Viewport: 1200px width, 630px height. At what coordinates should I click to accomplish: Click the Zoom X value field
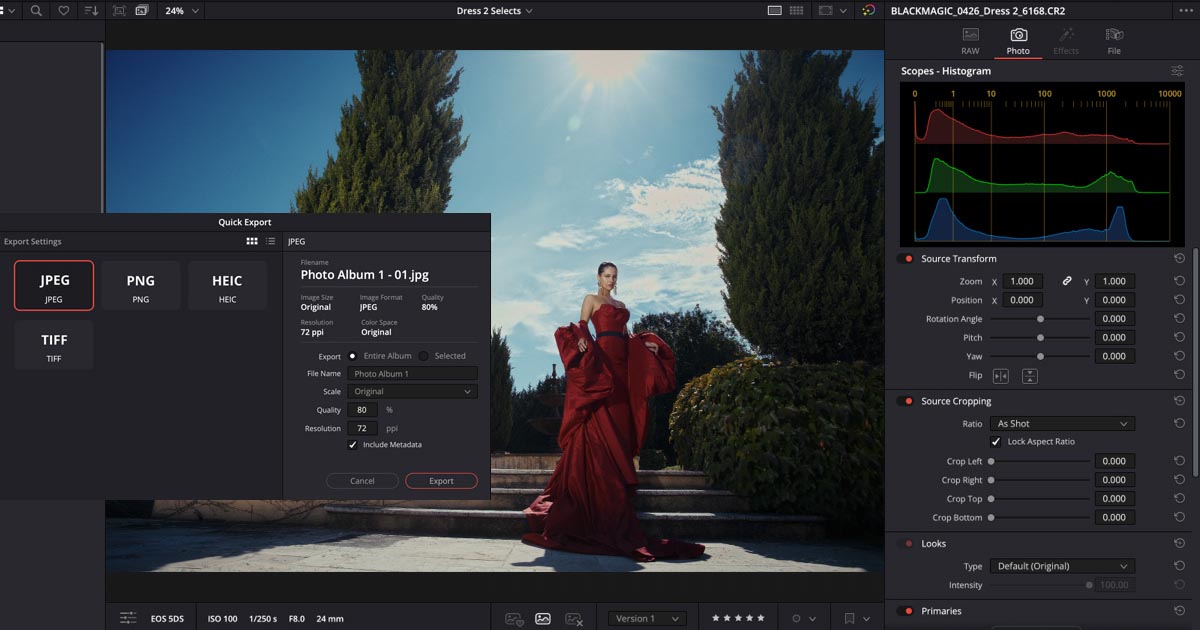click(1022, 281)
